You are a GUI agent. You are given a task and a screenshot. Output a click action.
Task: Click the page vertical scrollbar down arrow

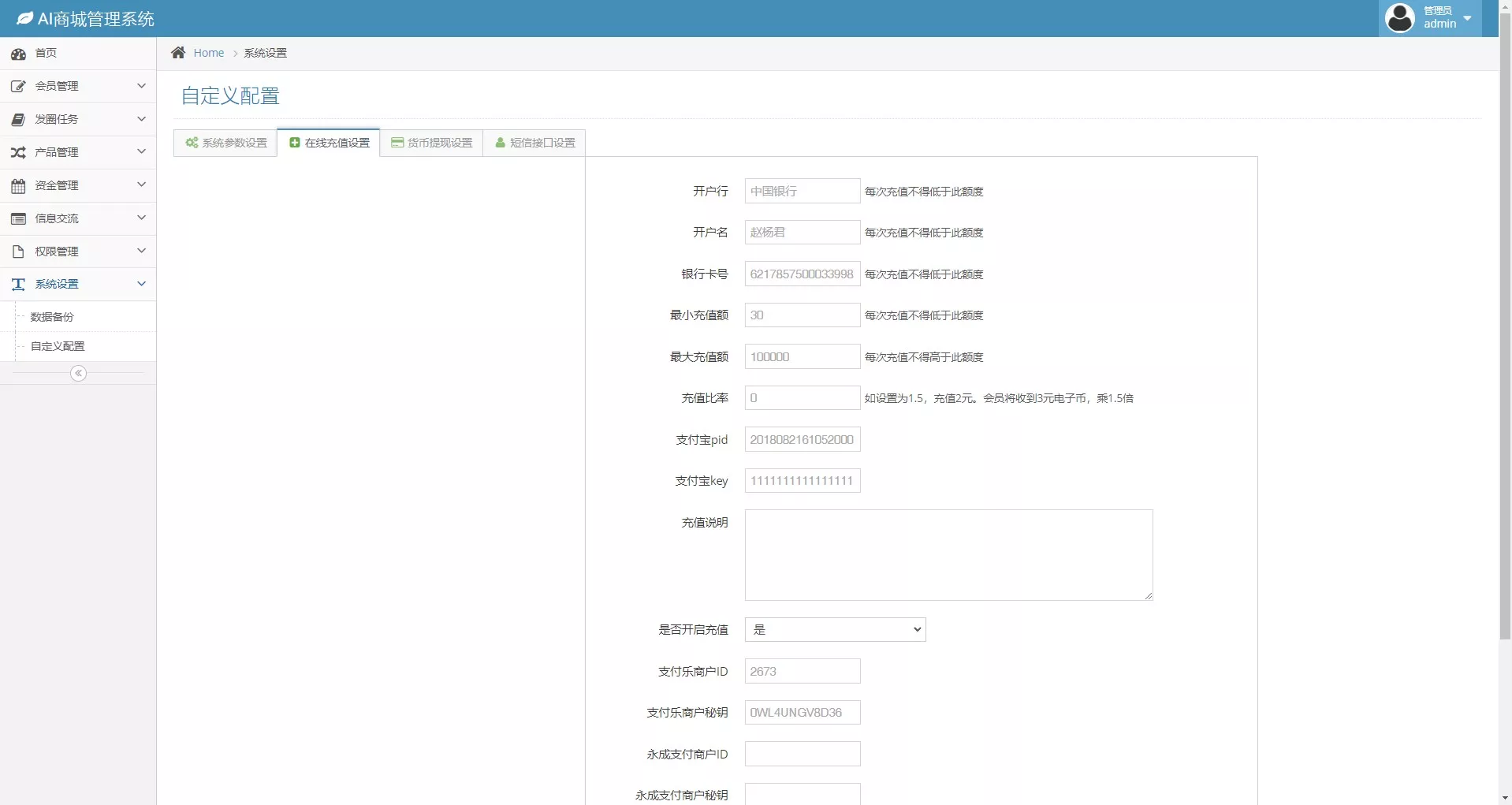coord(1505,798)
